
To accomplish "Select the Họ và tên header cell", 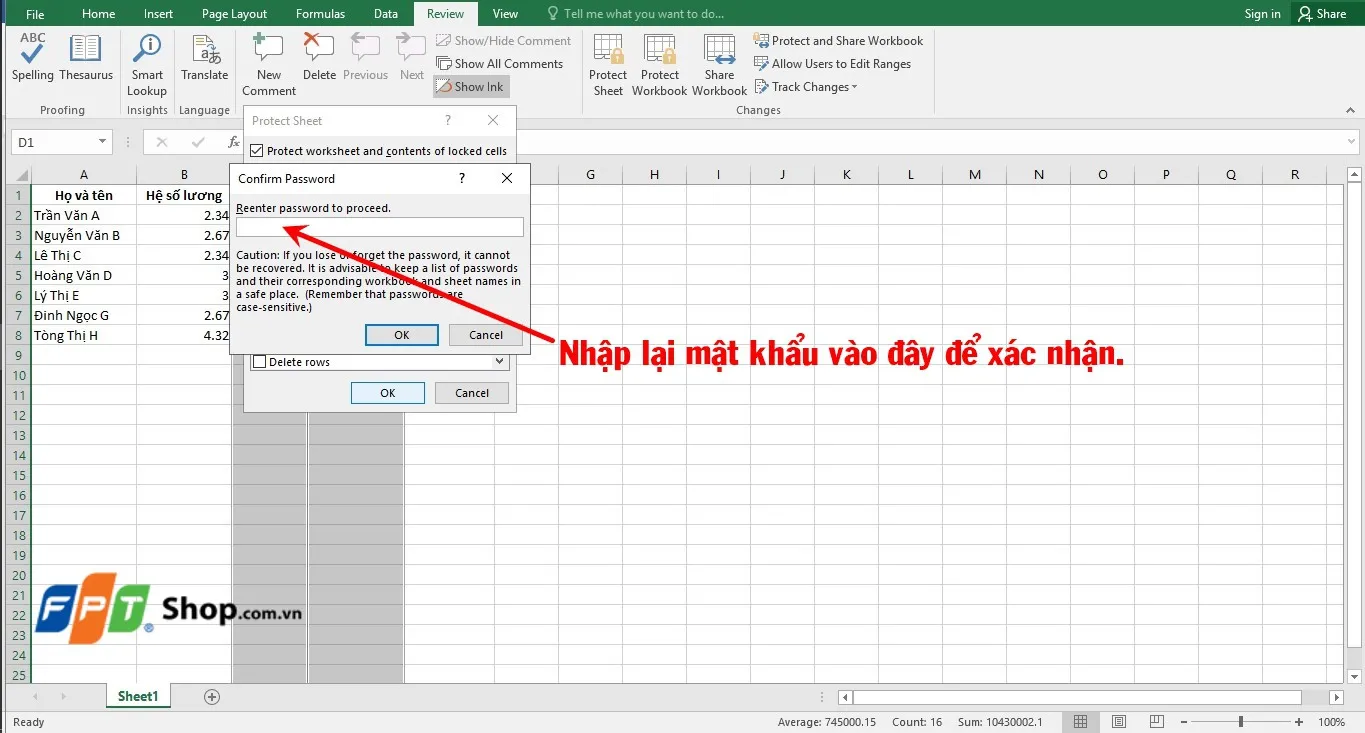I will point(84,195).
